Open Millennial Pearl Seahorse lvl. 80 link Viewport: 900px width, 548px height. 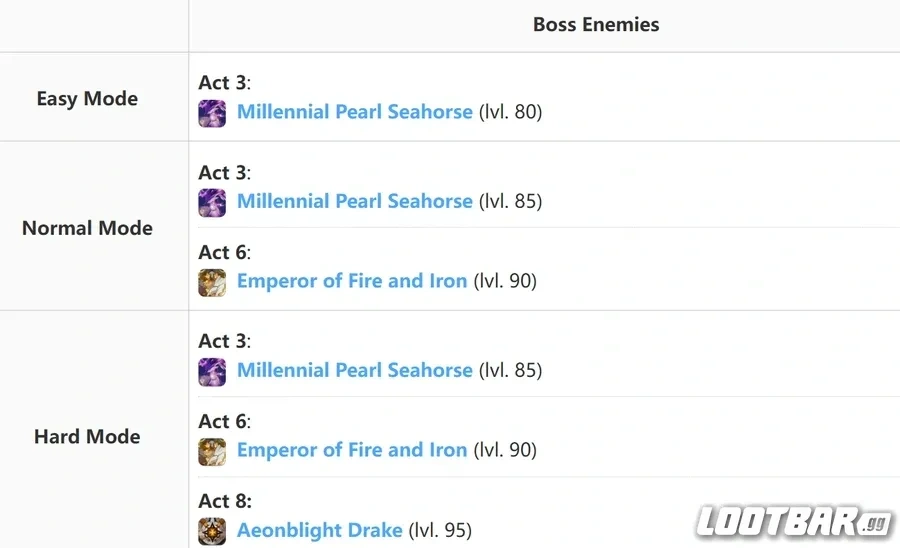point(355,112)
